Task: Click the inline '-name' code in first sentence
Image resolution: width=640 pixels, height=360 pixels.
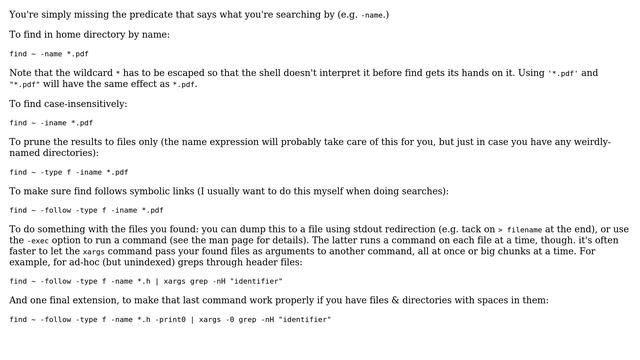Action: click(372, 16)
